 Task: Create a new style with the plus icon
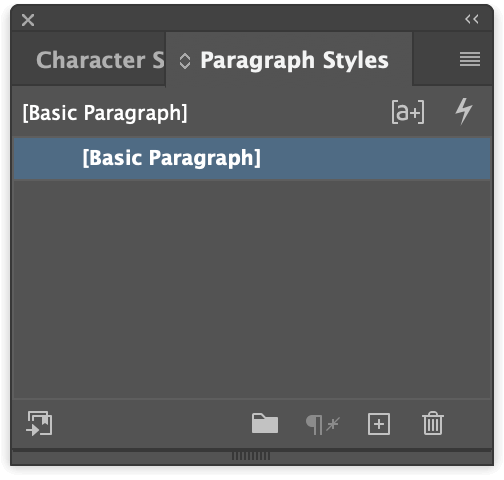(x=379, y=424)
